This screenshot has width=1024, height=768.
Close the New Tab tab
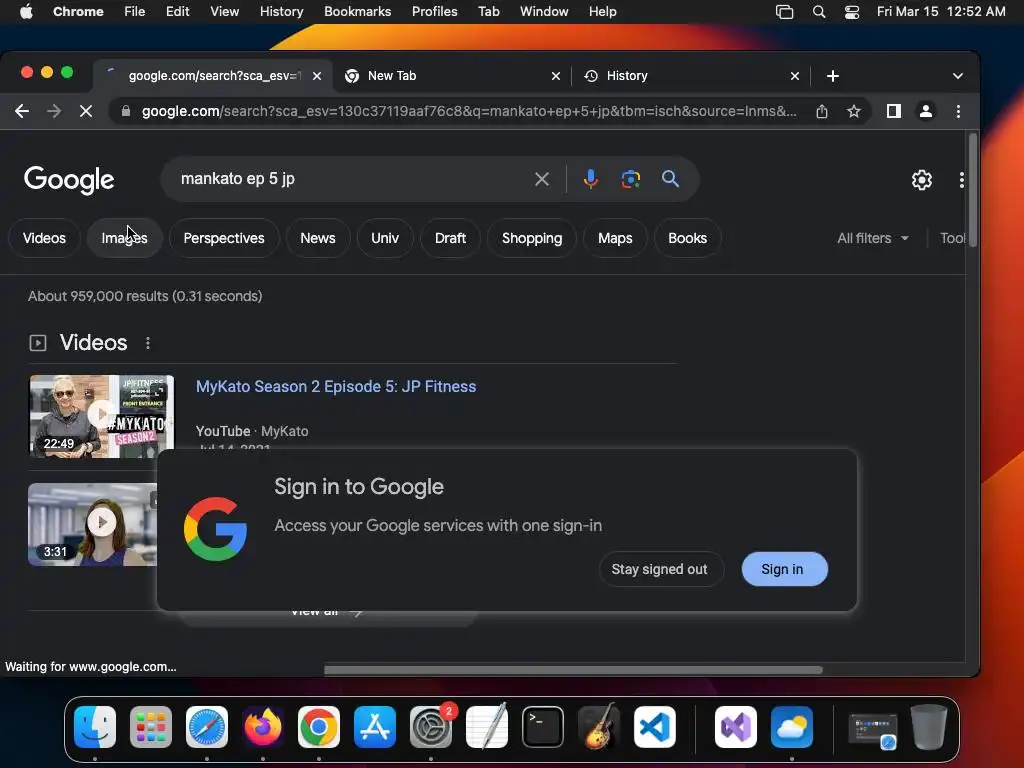pyautogui.click(x=556, y=76)
